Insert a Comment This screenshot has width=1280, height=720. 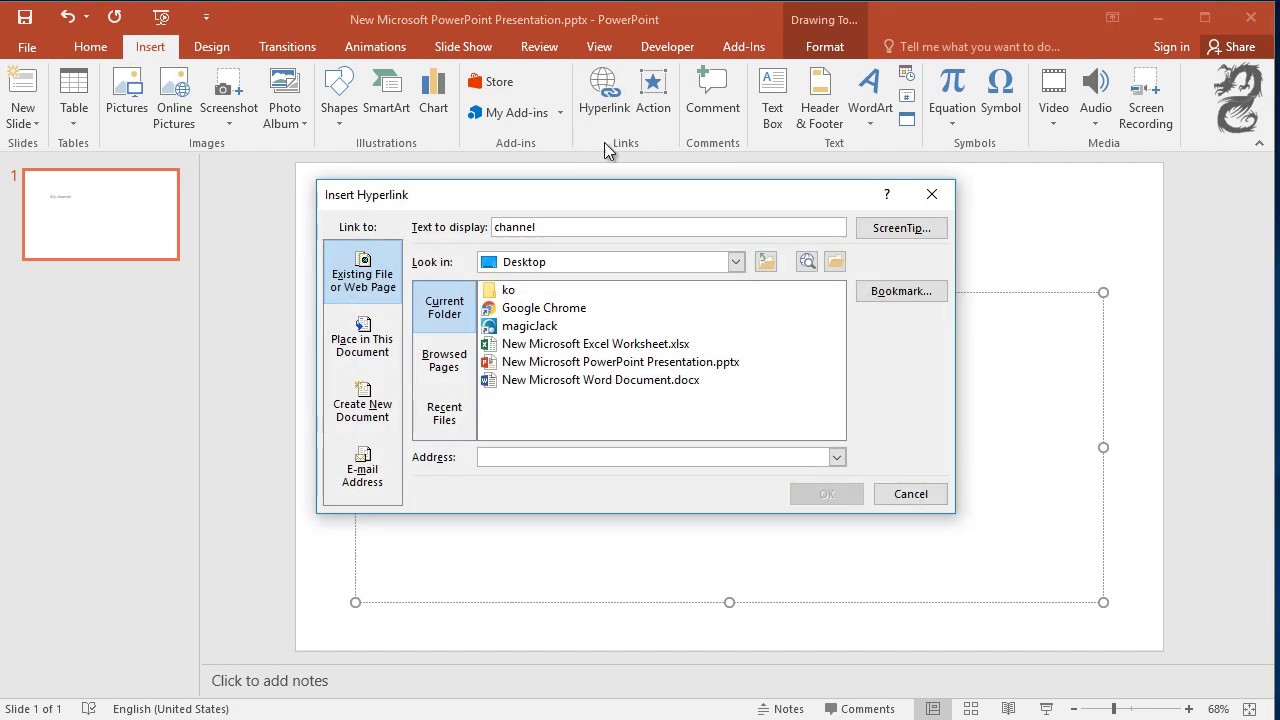713,92
